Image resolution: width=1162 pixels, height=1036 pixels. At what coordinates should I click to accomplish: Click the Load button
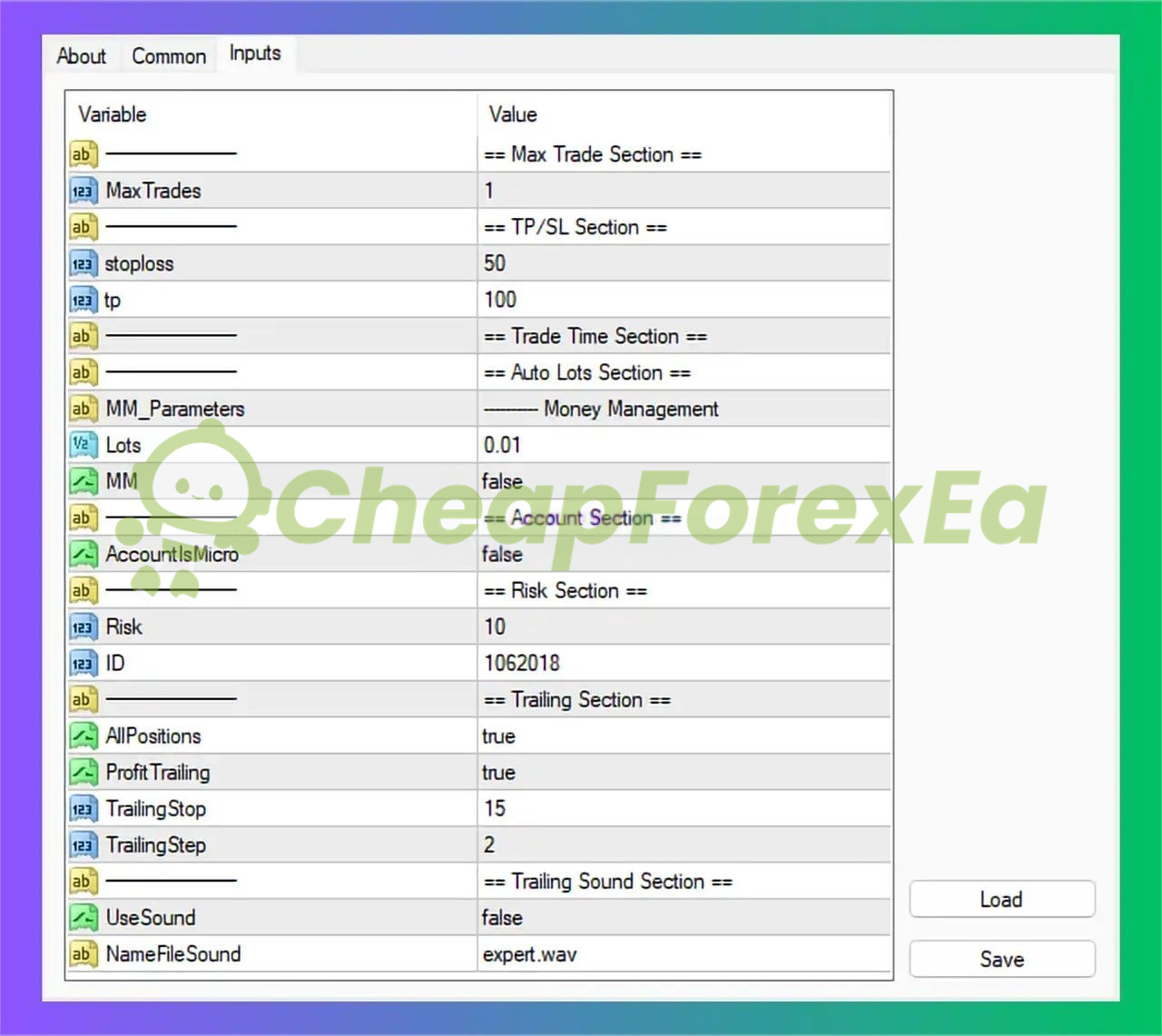(x=1001, y=900)
